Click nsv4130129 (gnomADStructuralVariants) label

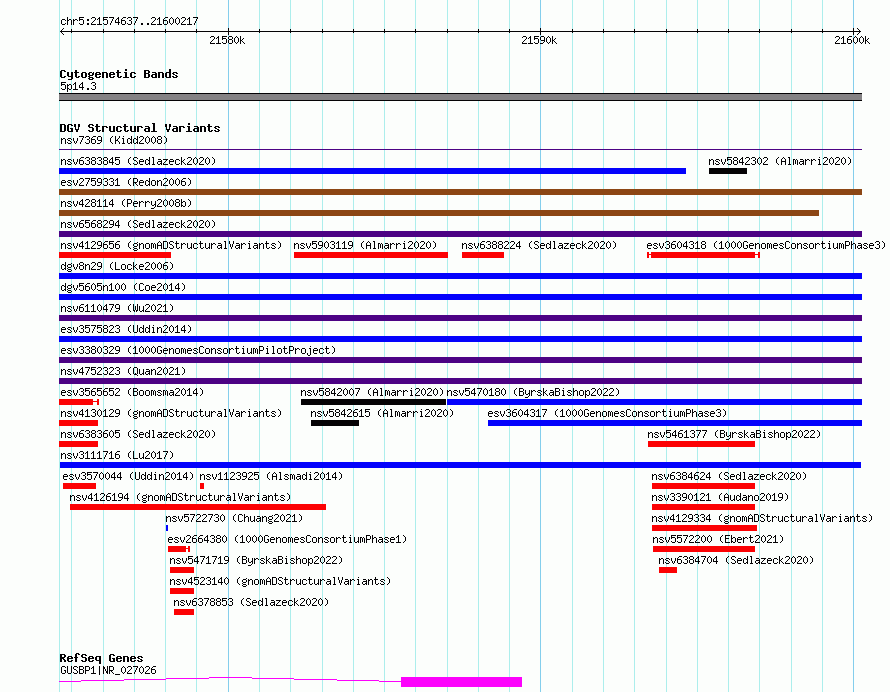pyautogui.click(x=171, y=413)
